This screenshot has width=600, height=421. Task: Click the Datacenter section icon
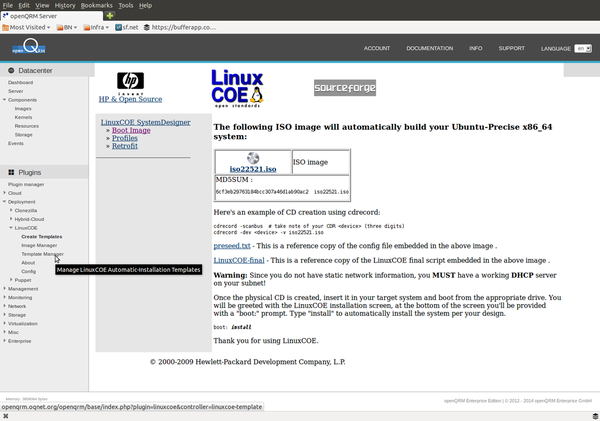point(11,70)
